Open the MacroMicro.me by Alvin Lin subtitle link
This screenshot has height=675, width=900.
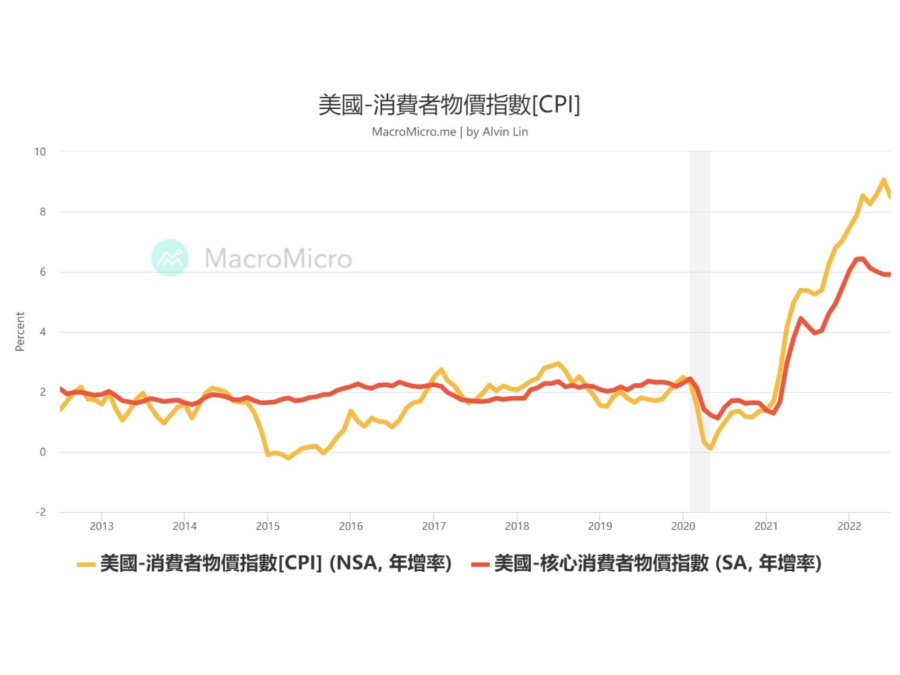click(449, 132)
